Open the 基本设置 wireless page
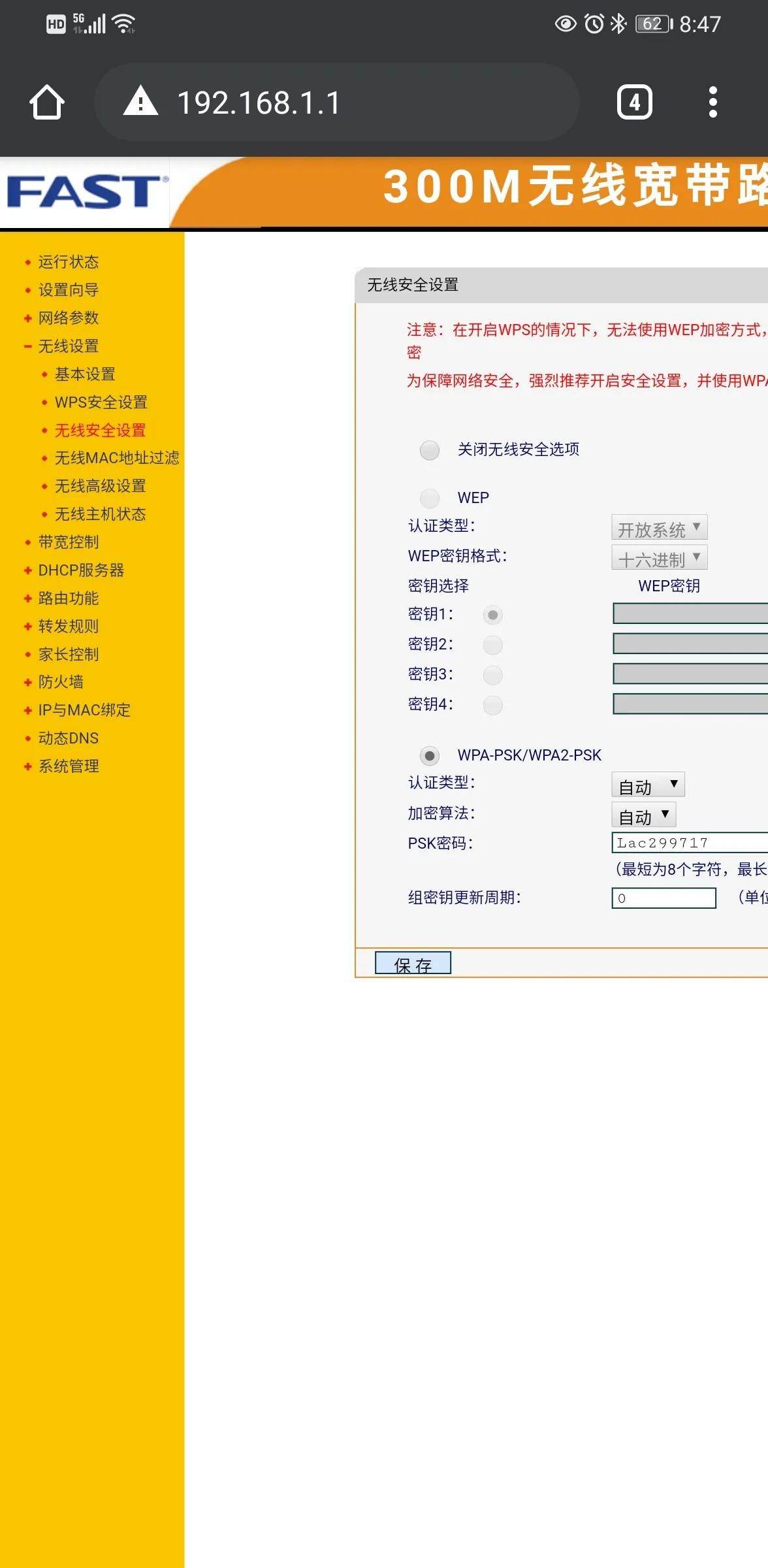 pos(85,374)
